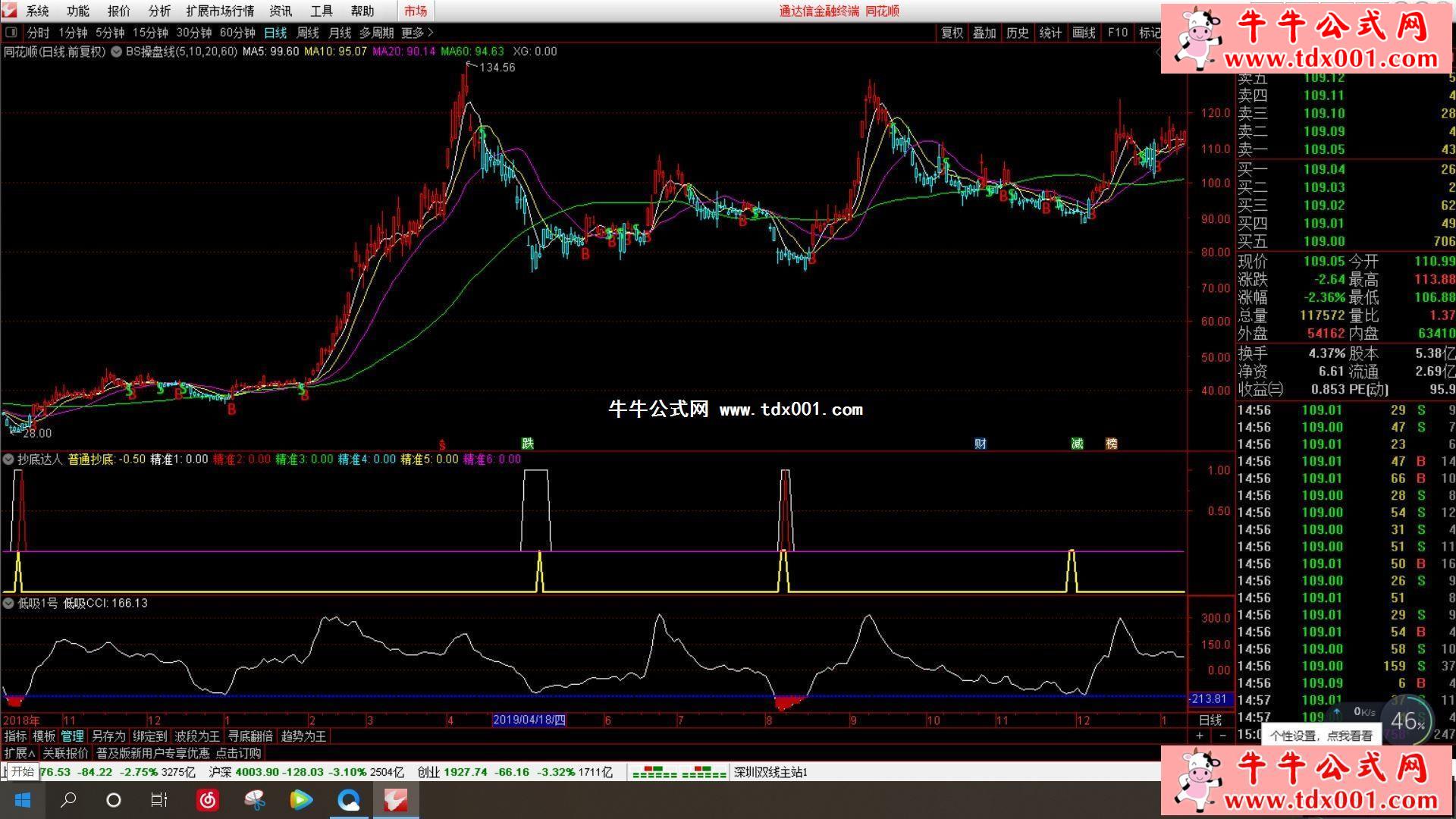Screen dimensions: 1456x819
Task: Click the circle icon beside 抄底达人
Action: point(8,460)
